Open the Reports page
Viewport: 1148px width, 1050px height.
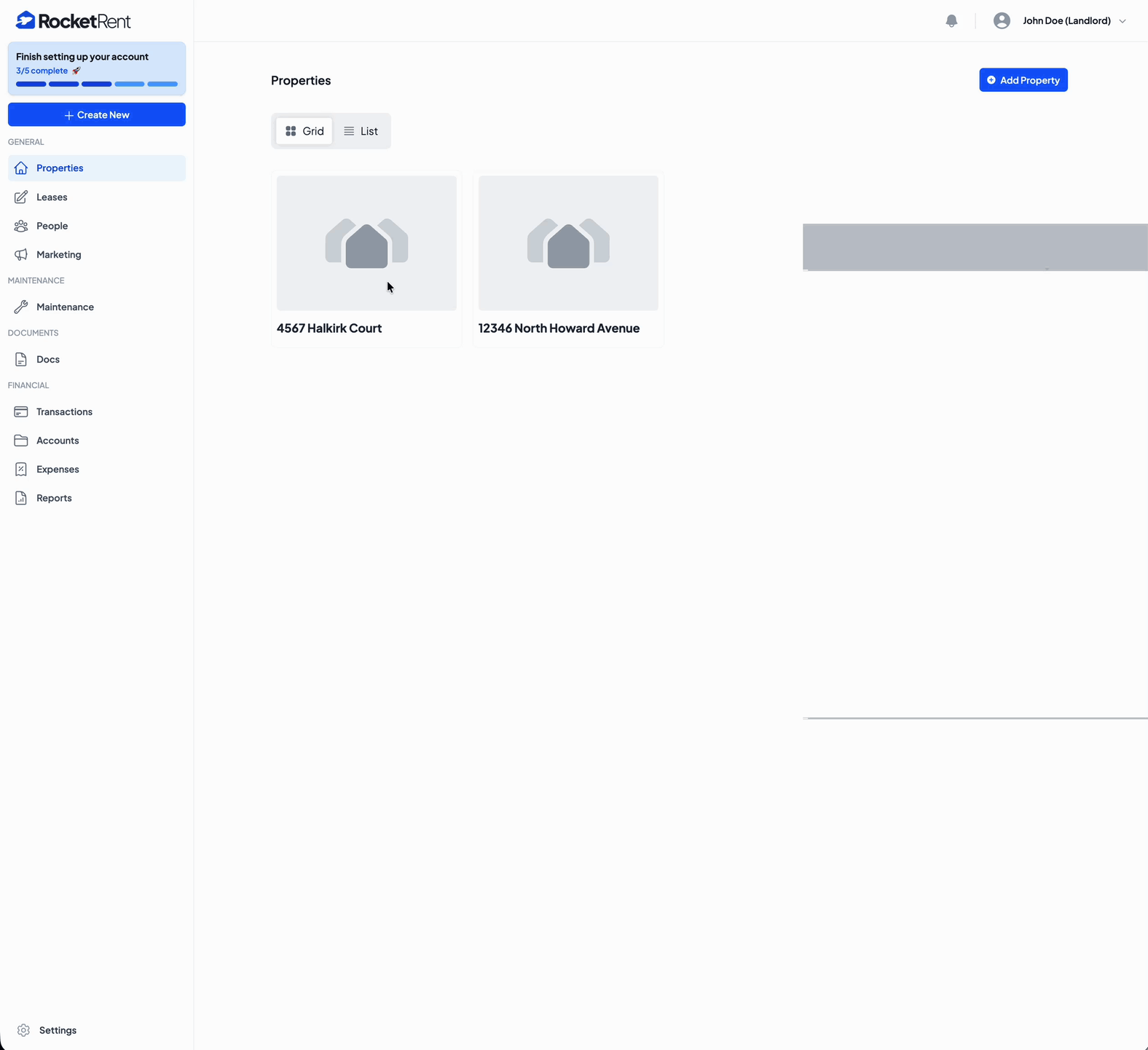97,498
